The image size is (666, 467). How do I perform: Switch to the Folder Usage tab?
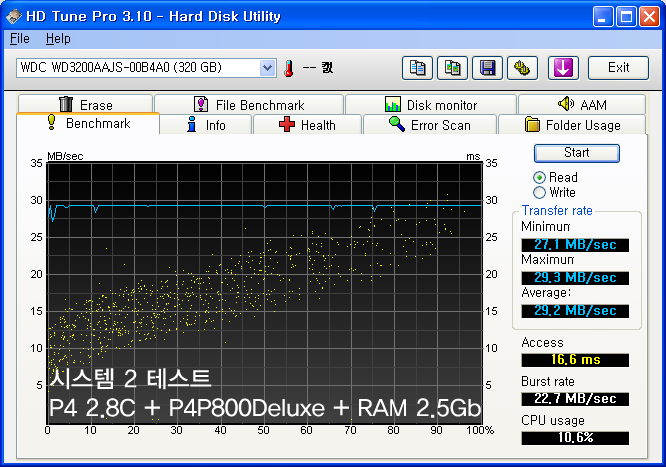572,125
